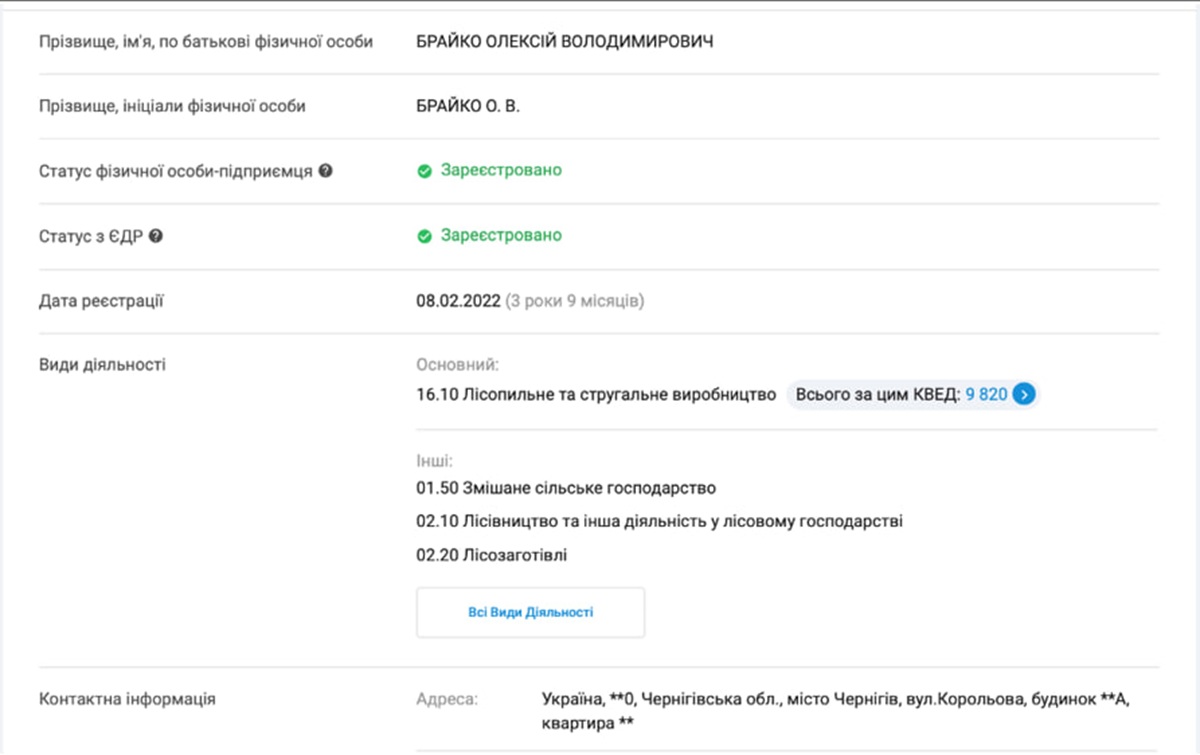This screenshot has width=1200, height=755.
Task: Click the duration text 3 роки 9 місяців
Action: tap(574, 301)
